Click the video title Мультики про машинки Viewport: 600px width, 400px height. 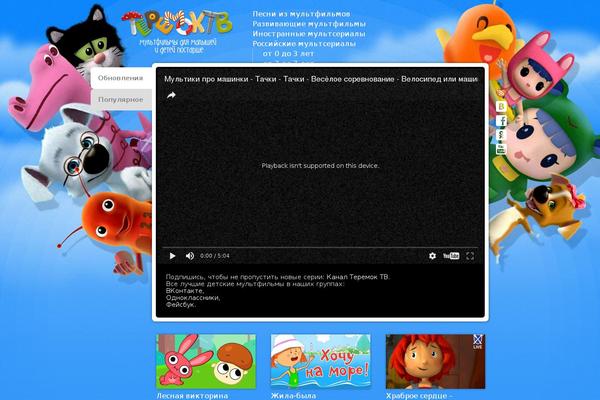[321, 79]
